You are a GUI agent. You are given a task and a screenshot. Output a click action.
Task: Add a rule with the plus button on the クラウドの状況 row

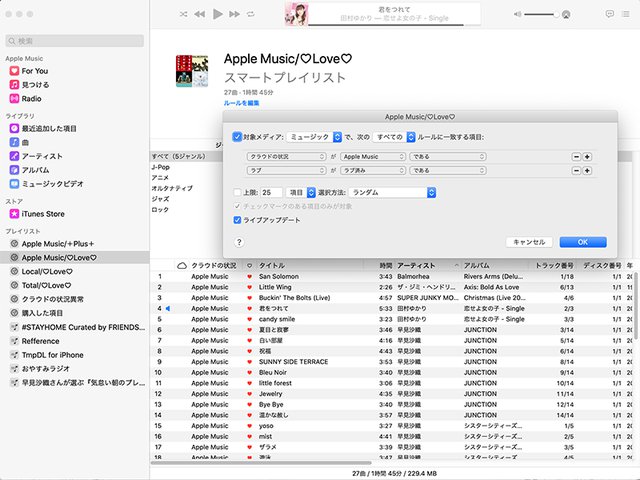[x=588, y=156]
